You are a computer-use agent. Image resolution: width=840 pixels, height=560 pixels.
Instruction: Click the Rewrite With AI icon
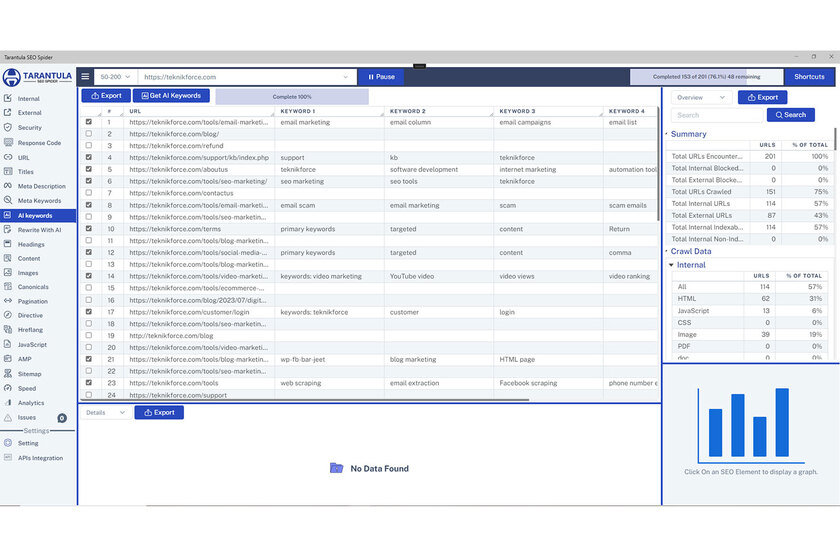tap(8, 230)
